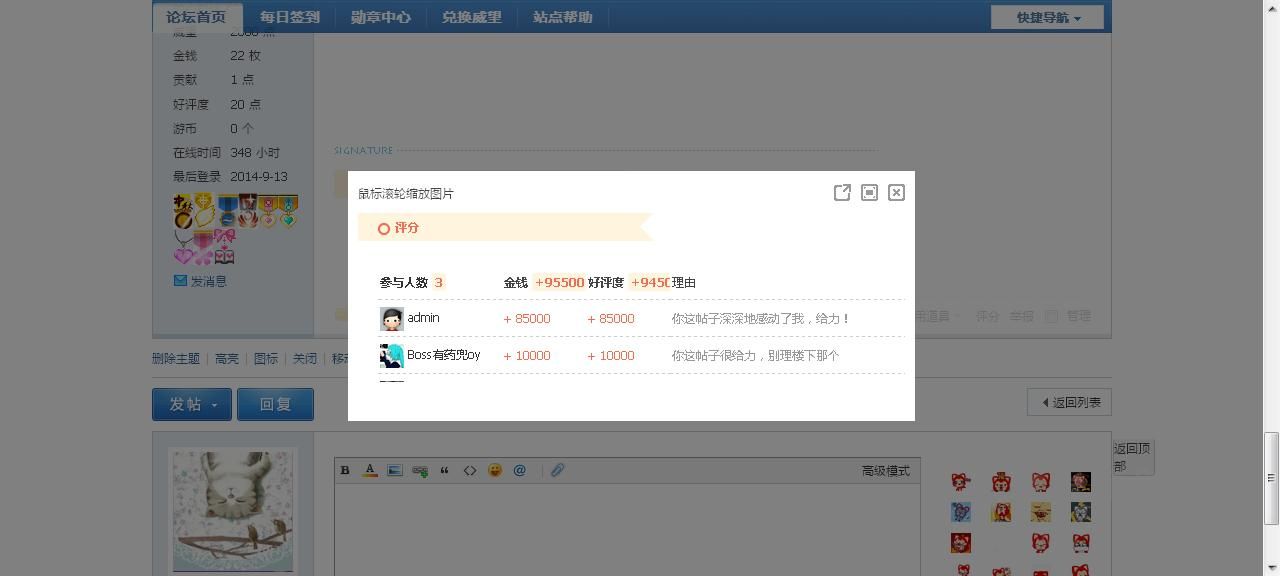Close the image viewer popup
Viewport: 1280px width, 576px height.
pyautogui.click(x=896, y=193)
